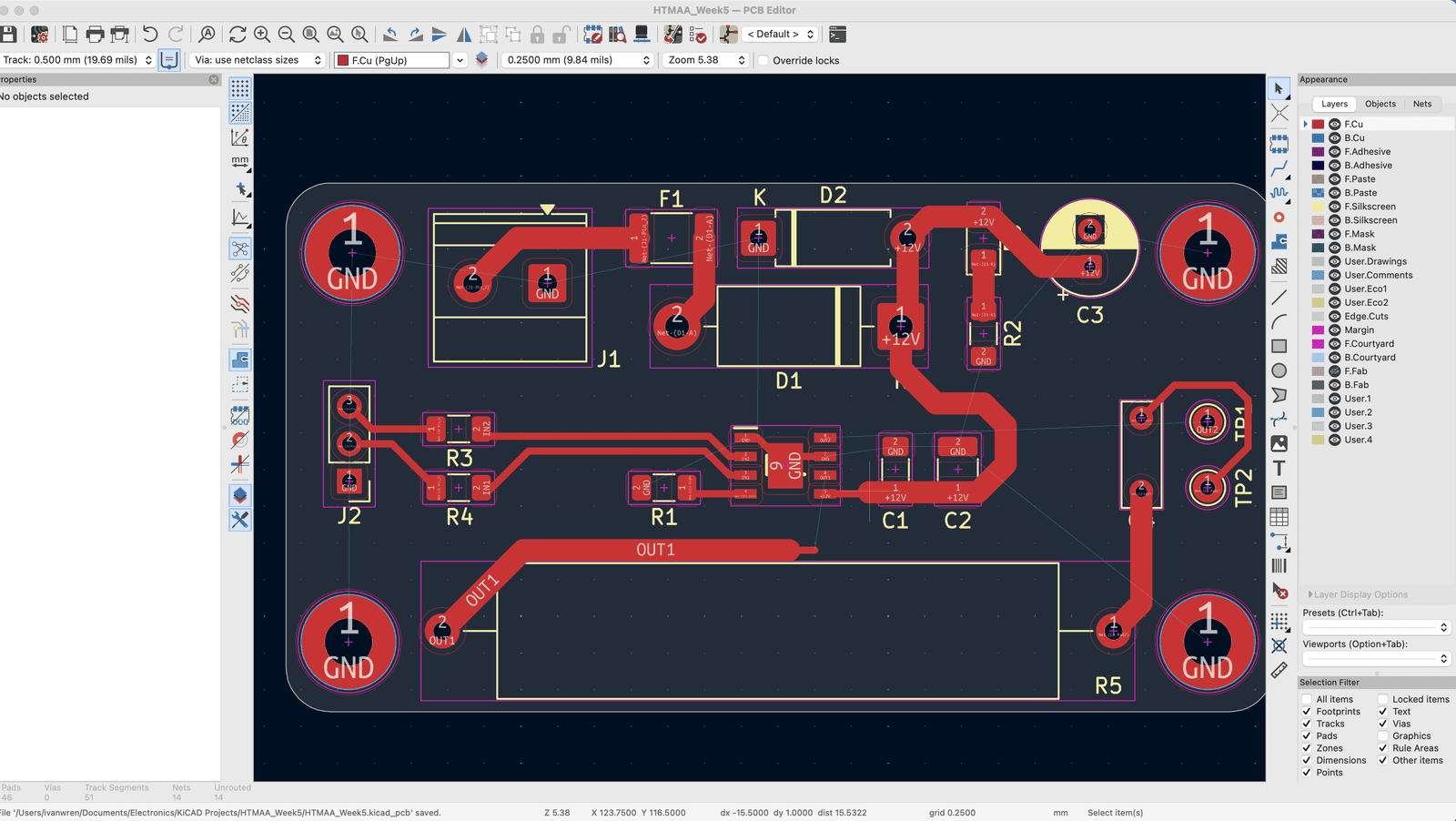Screen dimensions: 1456x821
Task: Activate the Route Tracks tool
Action: [x=1279, y=169]
